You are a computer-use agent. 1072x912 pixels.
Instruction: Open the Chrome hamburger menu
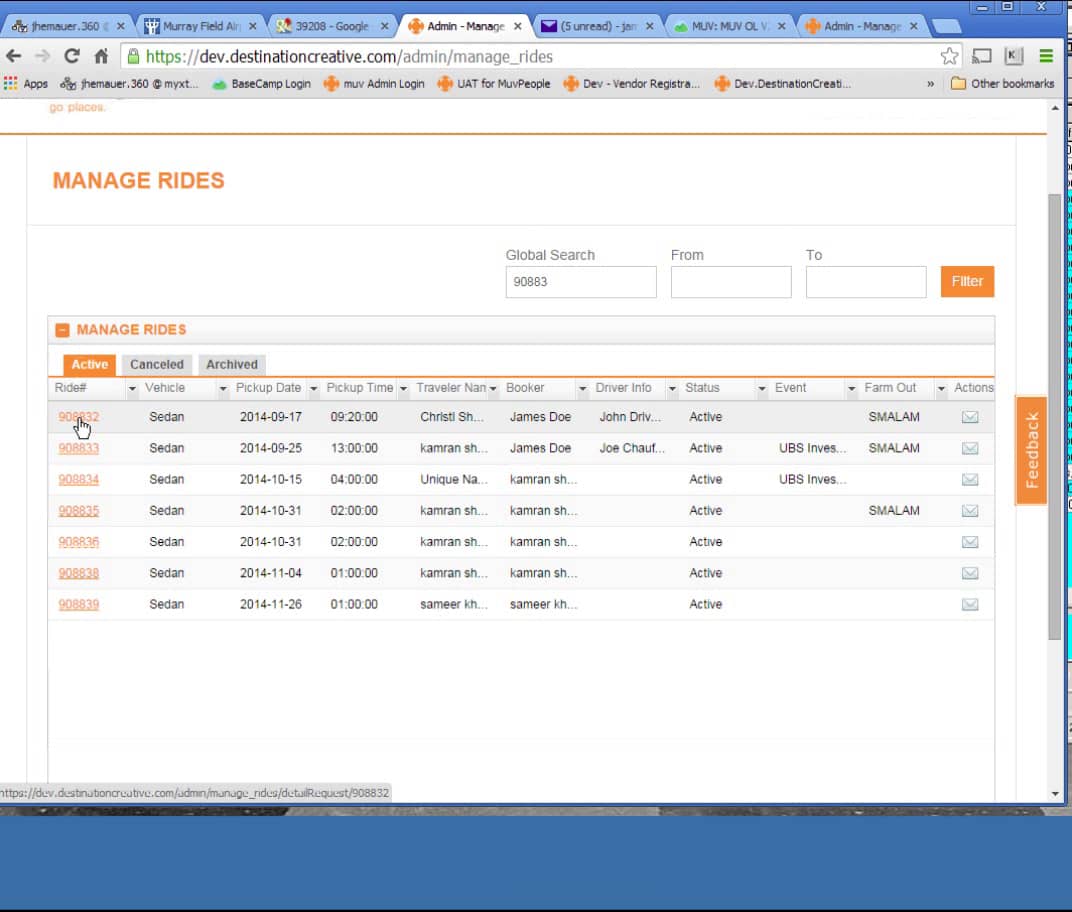pyautogui.click(x=1046, y=56)
